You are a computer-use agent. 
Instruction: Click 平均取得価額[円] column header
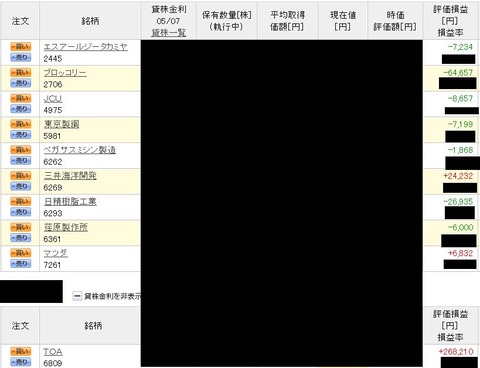pos(287,21)
